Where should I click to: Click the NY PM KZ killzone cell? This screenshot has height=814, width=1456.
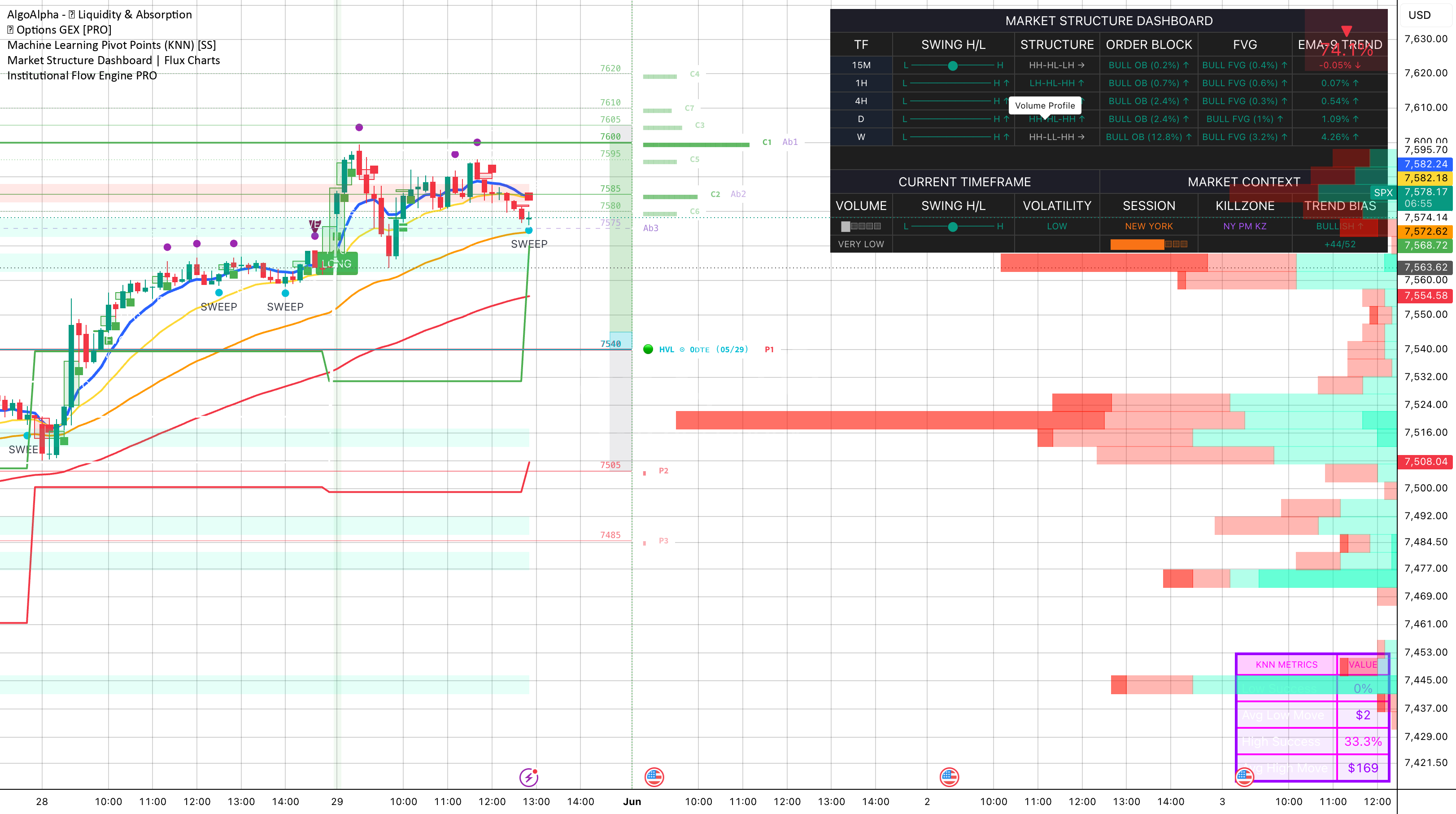pos(1245,226)
